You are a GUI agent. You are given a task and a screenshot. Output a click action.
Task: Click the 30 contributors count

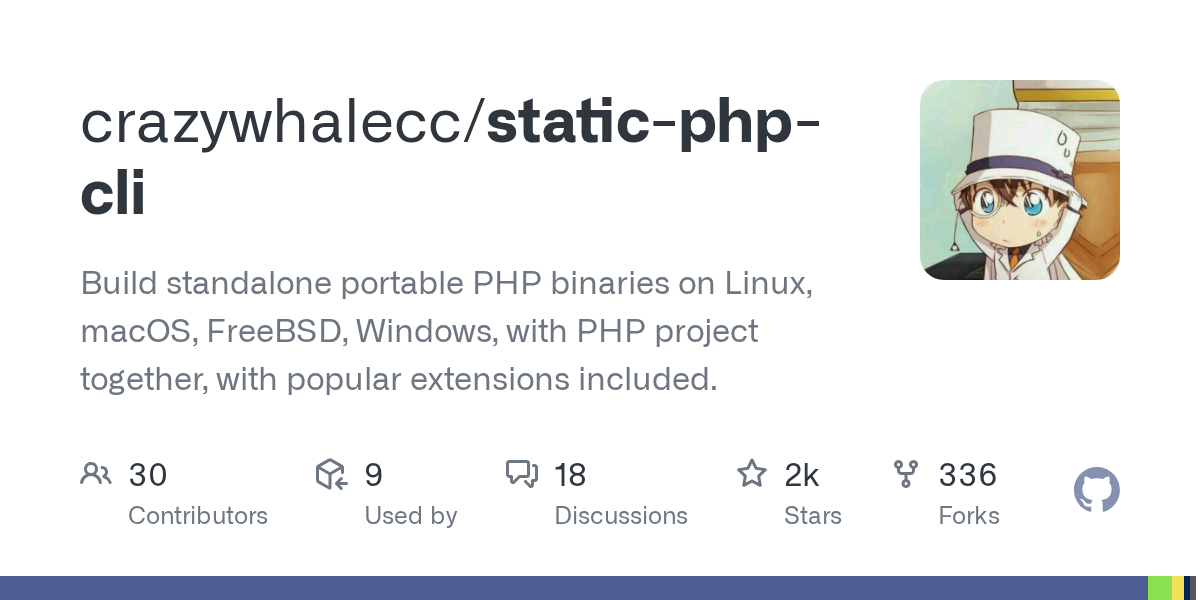pos(148,475)
